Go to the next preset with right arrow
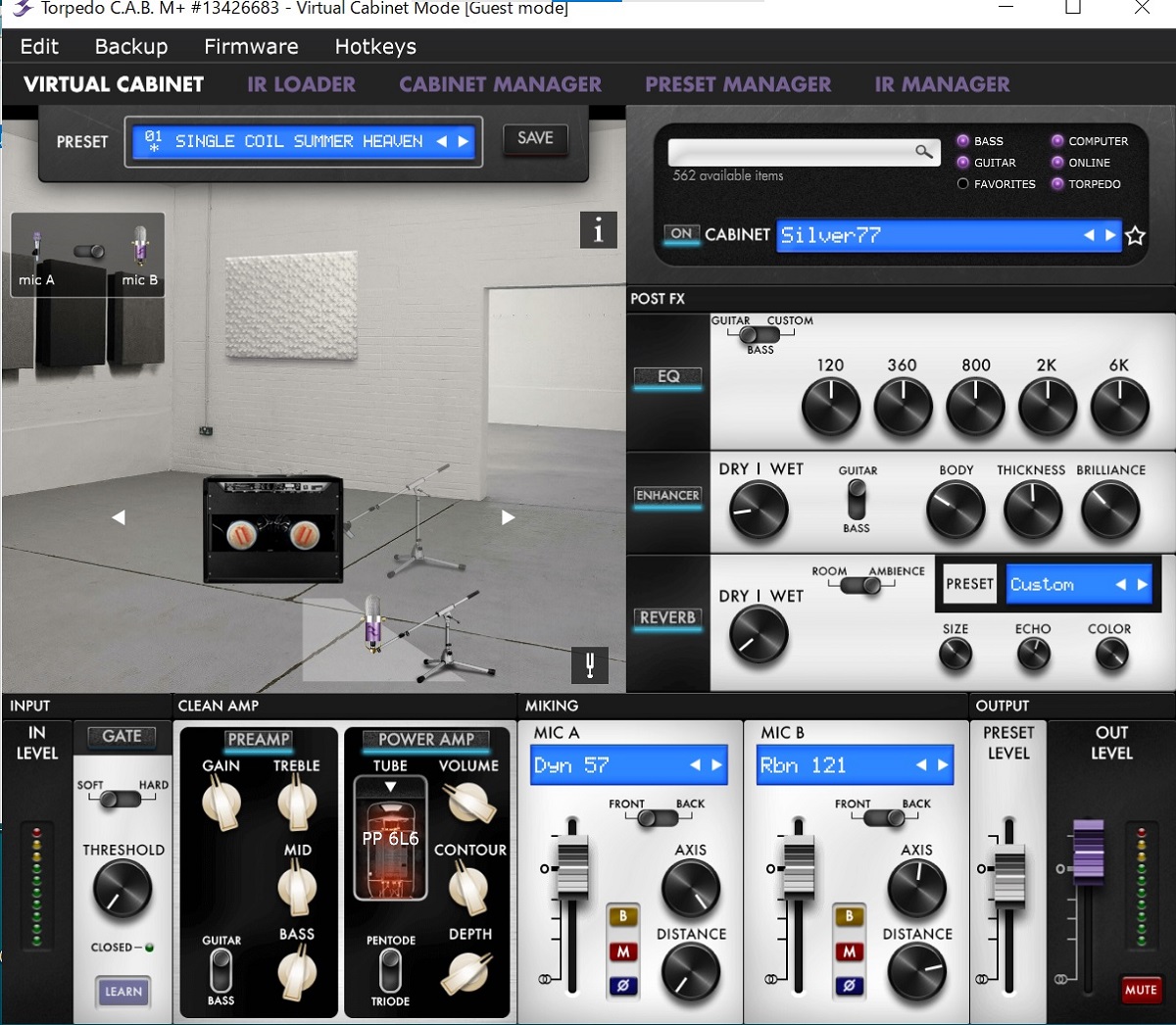1176x1025 pixels. [x=464, y=141]
